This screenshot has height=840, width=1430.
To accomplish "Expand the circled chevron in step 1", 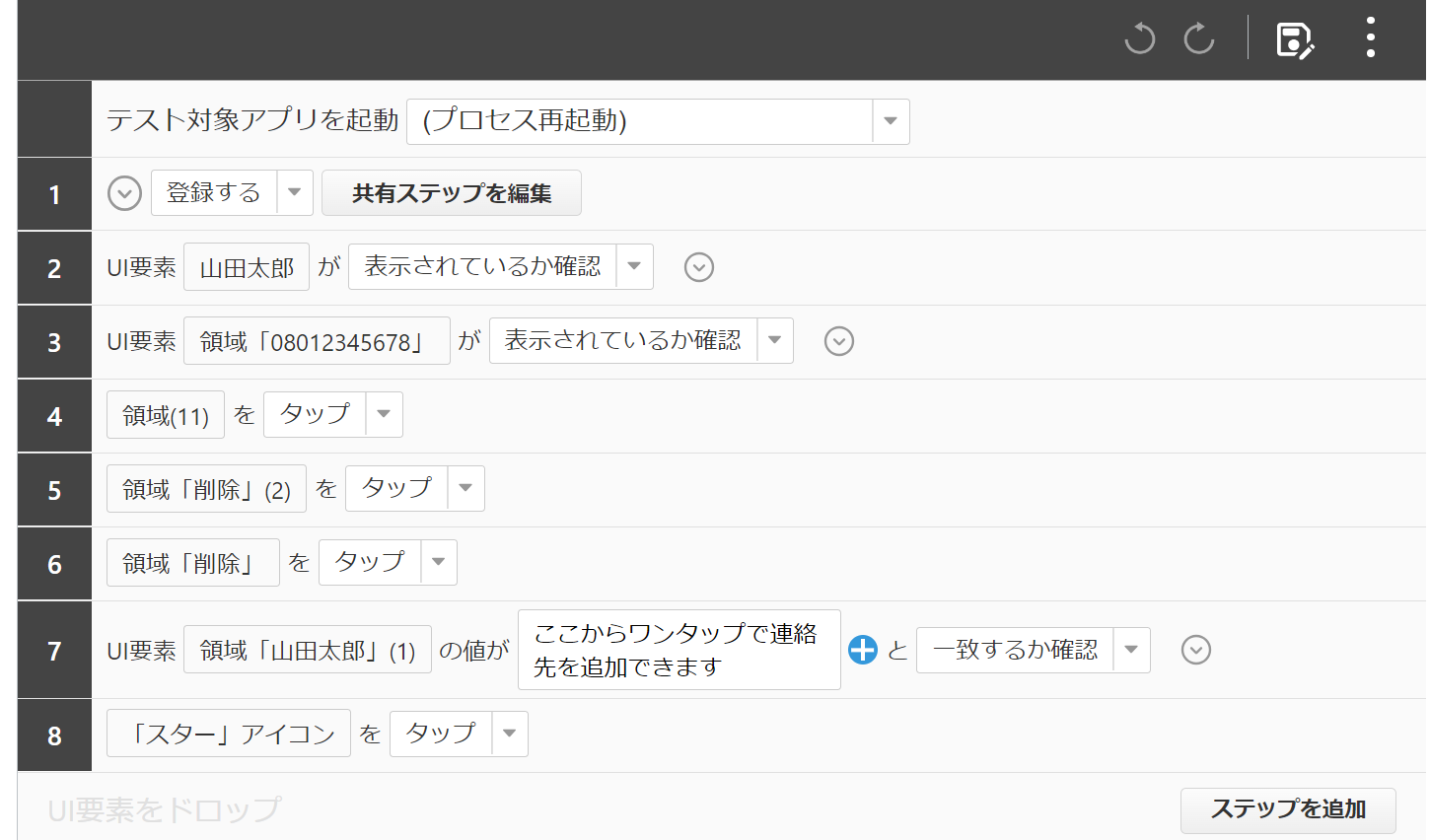I will click(124, 193).
